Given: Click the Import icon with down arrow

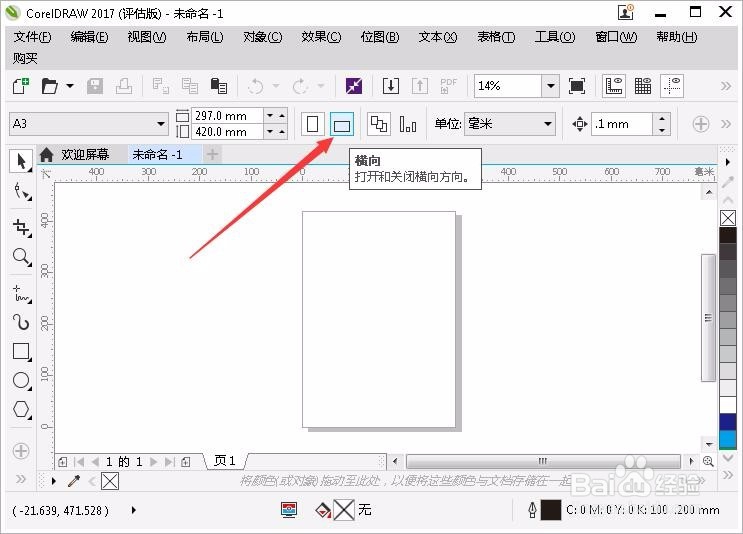Looking at the screenshot, I should [390, 86].
